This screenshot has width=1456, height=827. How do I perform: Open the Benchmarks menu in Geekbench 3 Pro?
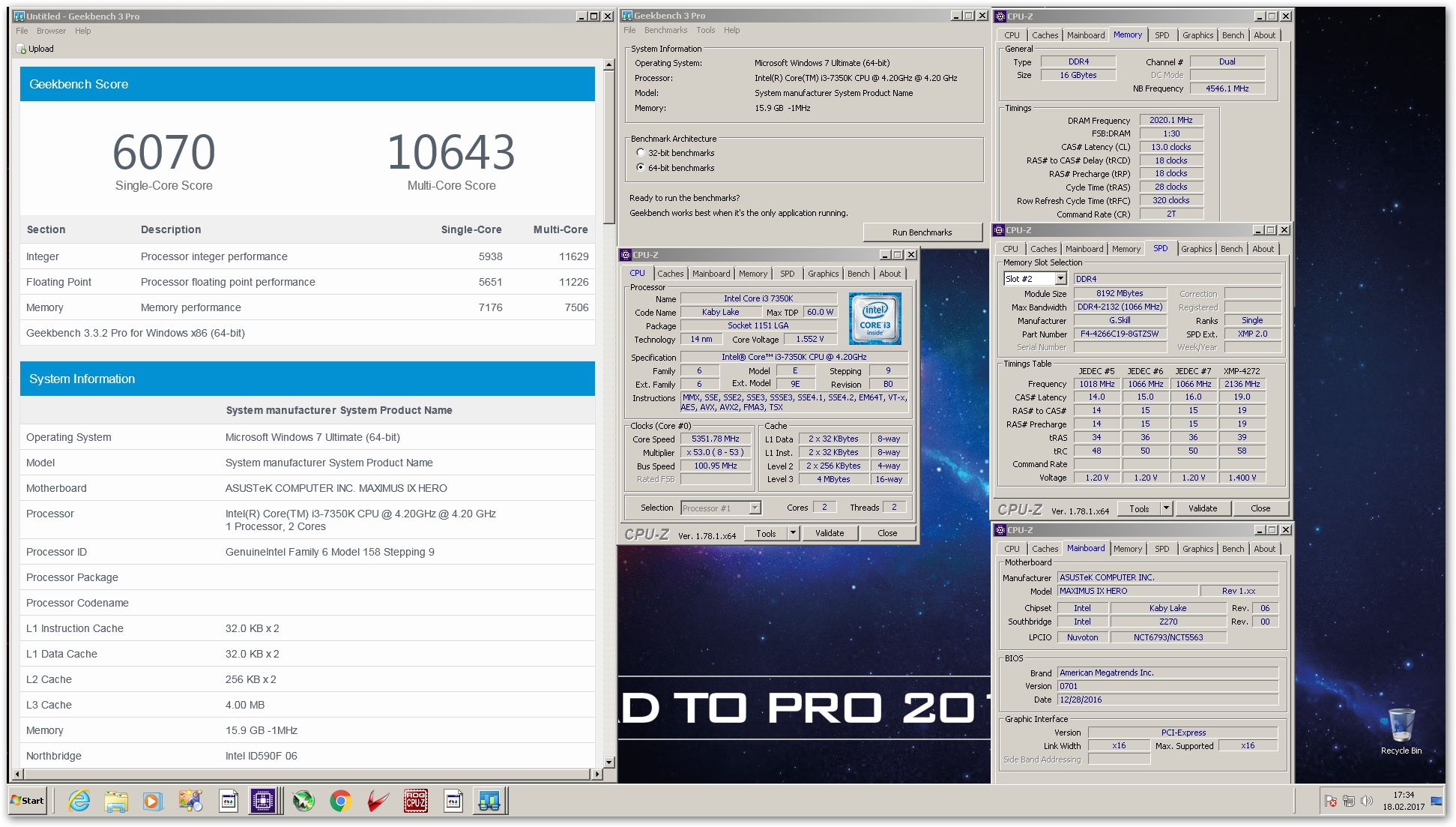click(x=665, y=30)
